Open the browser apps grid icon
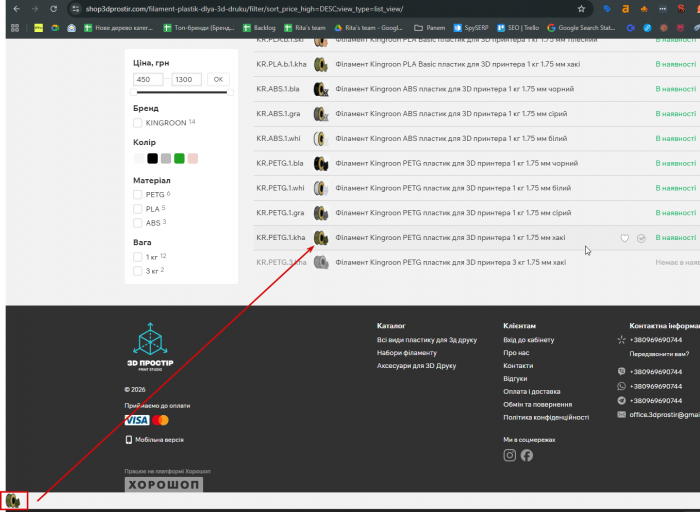The image size is (700, 512). (15, 28)
